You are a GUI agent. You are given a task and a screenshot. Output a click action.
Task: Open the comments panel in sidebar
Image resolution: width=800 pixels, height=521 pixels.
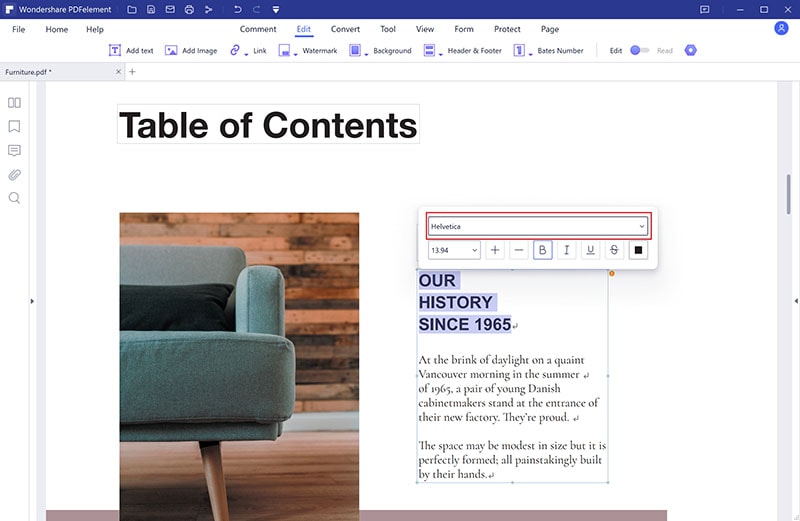14,150
